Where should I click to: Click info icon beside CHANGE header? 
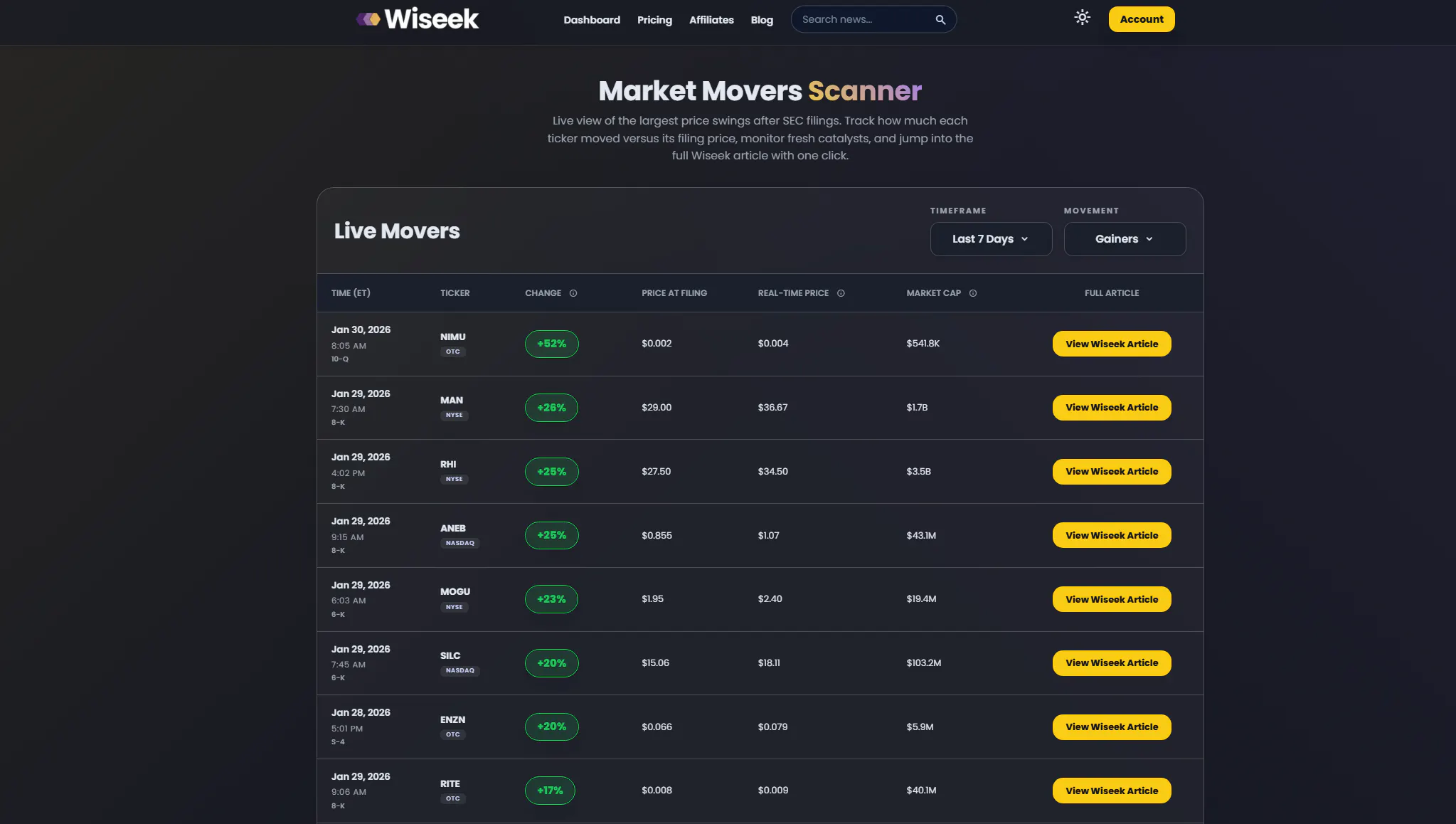coord(573,293)
